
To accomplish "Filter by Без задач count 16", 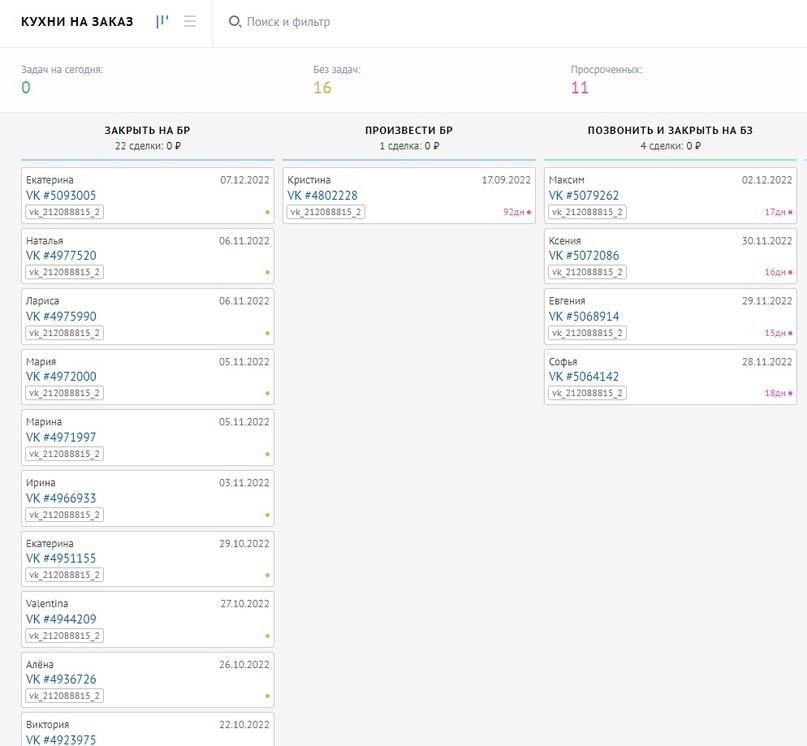I will [x=323, y=88].
